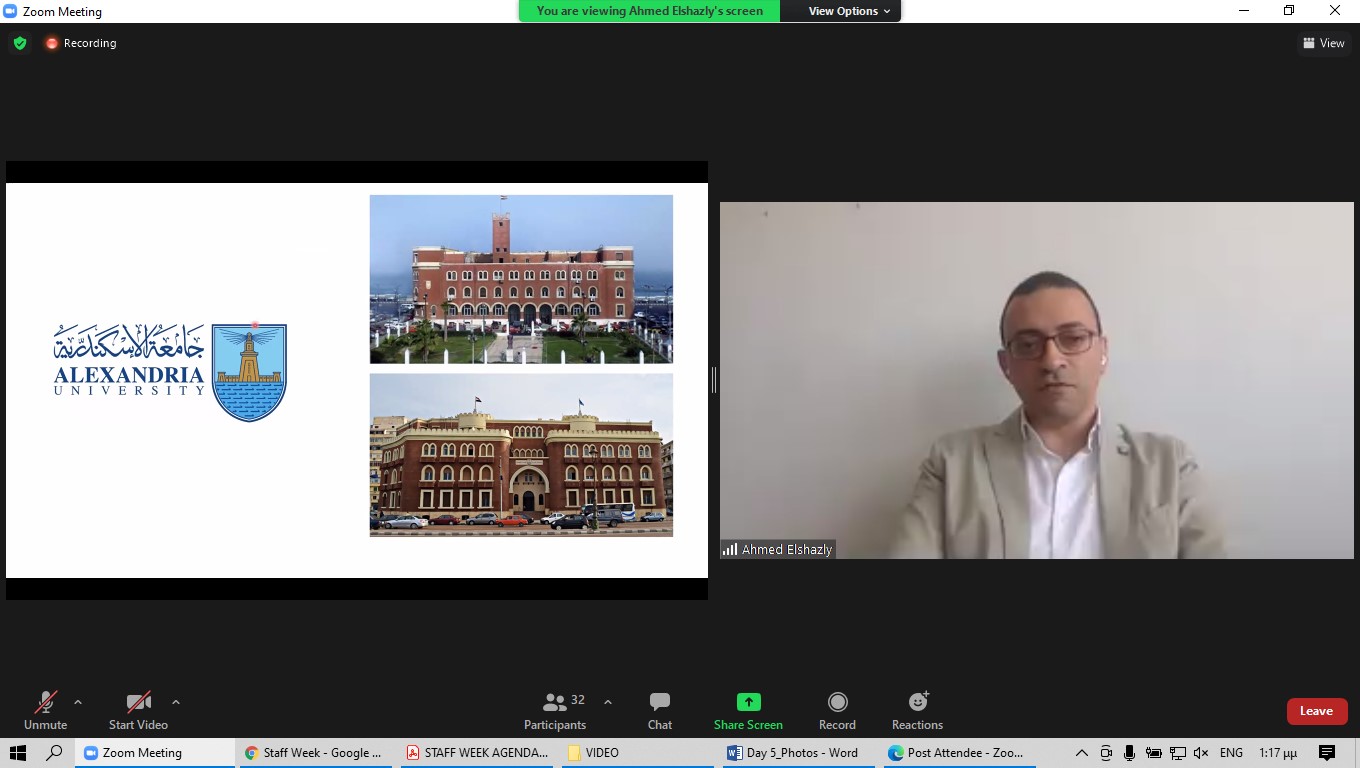Change layout with the View button
The width and height of the screenshot is (1360, 768).
(1323, 43)
